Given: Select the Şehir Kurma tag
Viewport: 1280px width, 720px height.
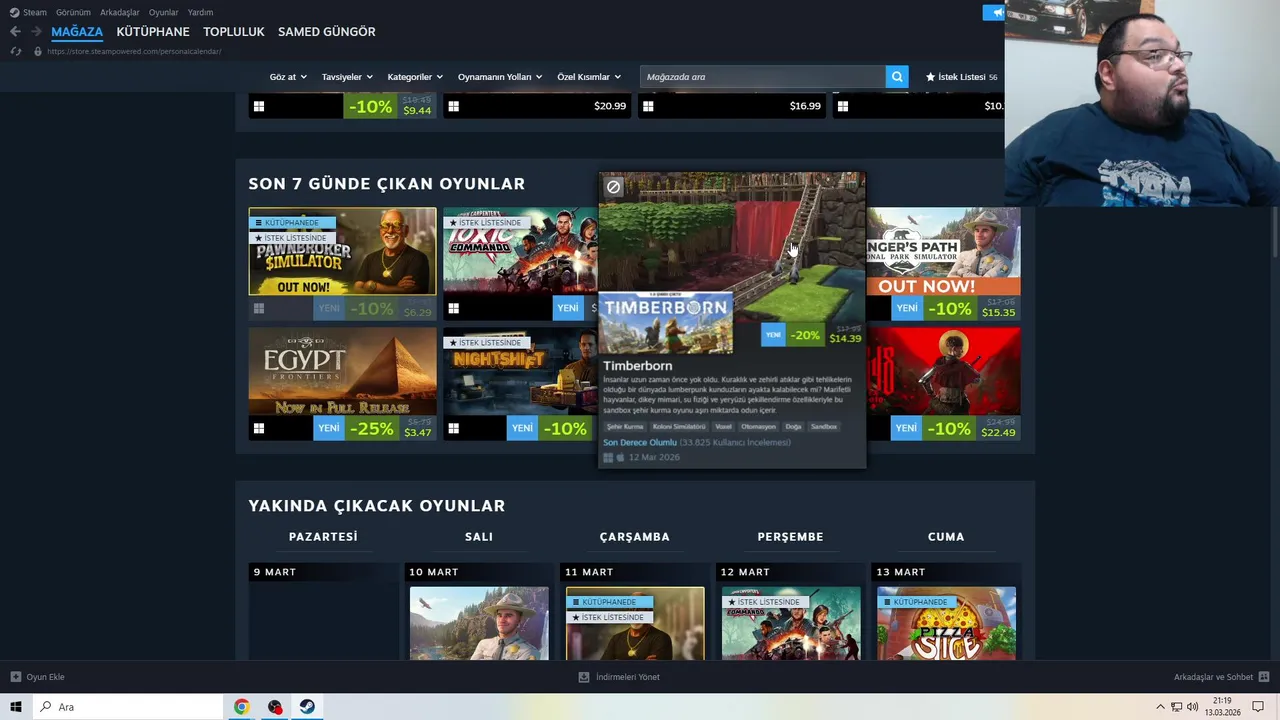Looking at the screenshot, I should [625, 427].
